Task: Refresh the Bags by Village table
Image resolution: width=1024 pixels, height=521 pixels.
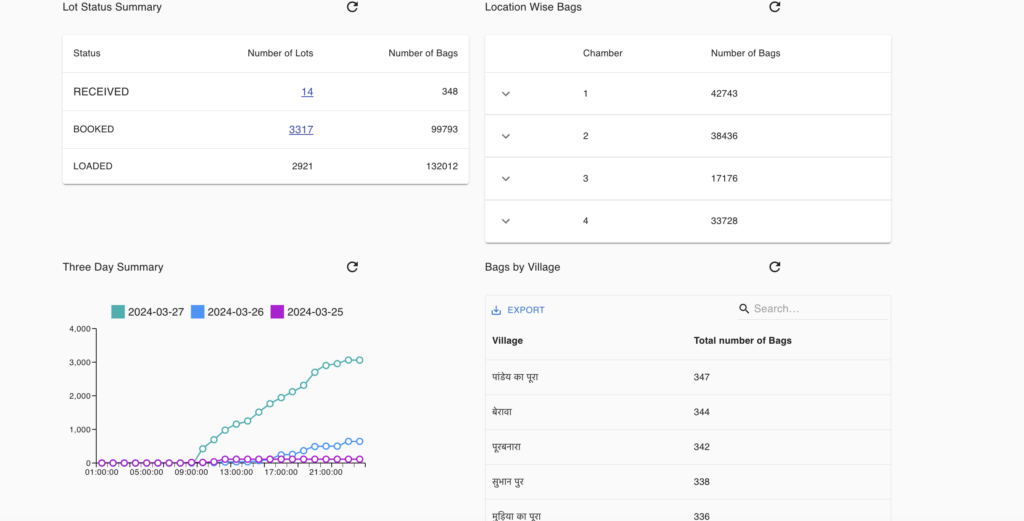Action: (x=774, y=267)
